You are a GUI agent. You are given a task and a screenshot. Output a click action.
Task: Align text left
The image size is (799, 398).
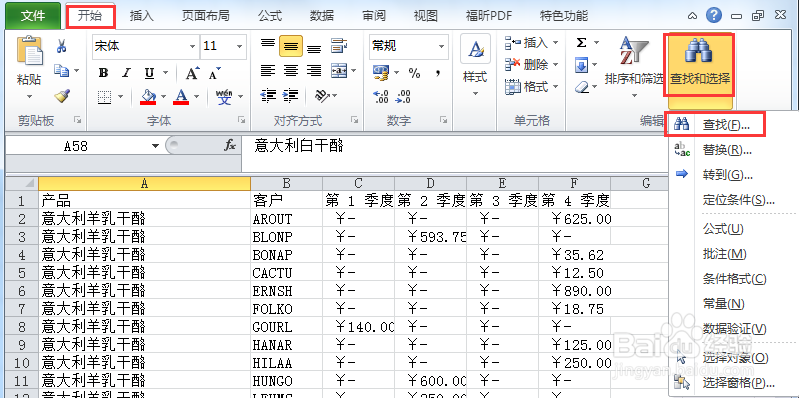tap(268, 70)
